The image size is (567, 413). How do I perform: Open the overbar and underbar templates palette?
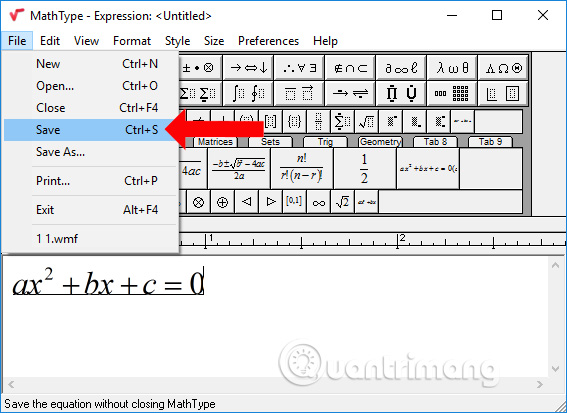[299, 94]
